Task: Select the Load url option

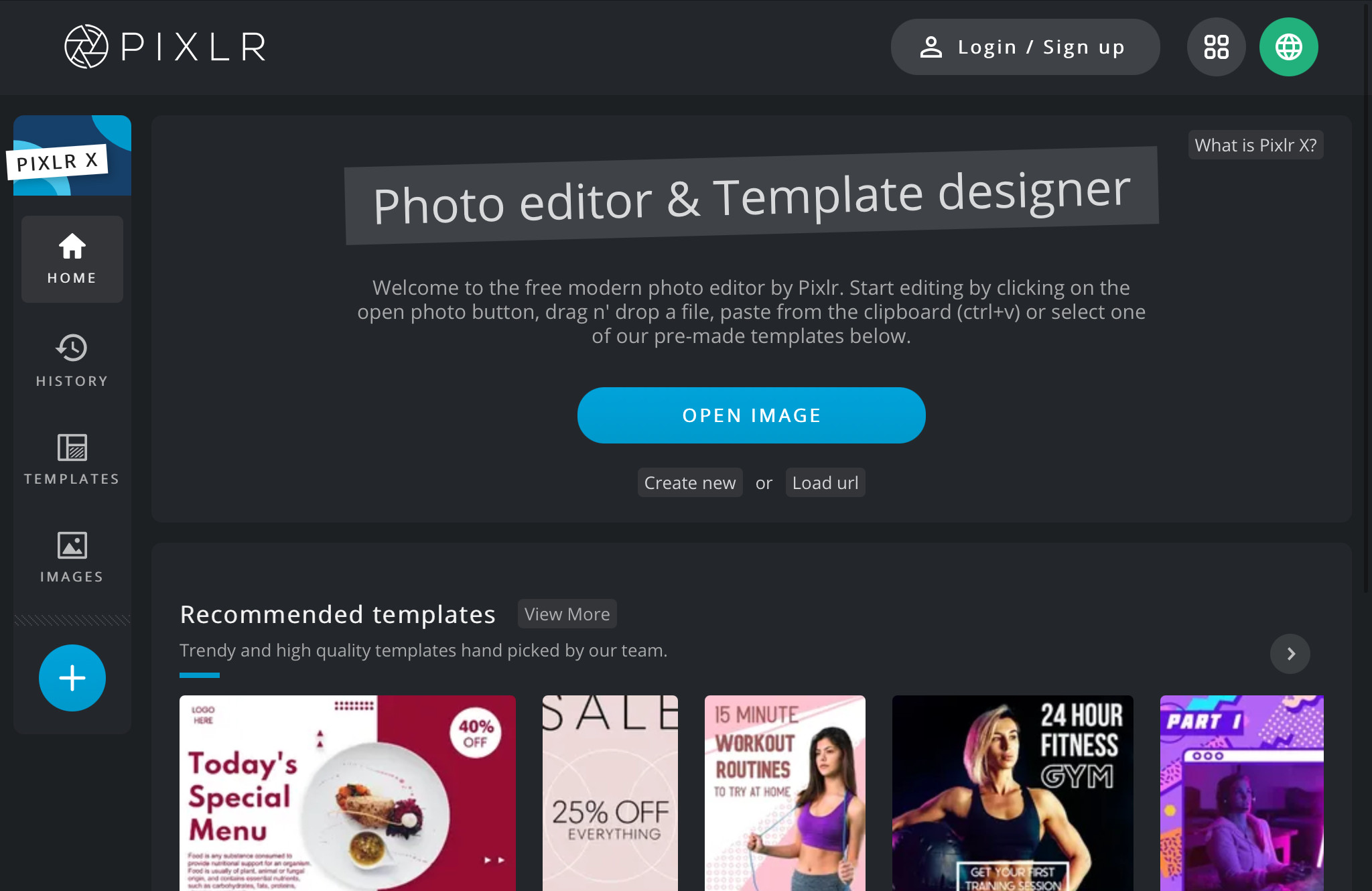Action: coord(824,483)
